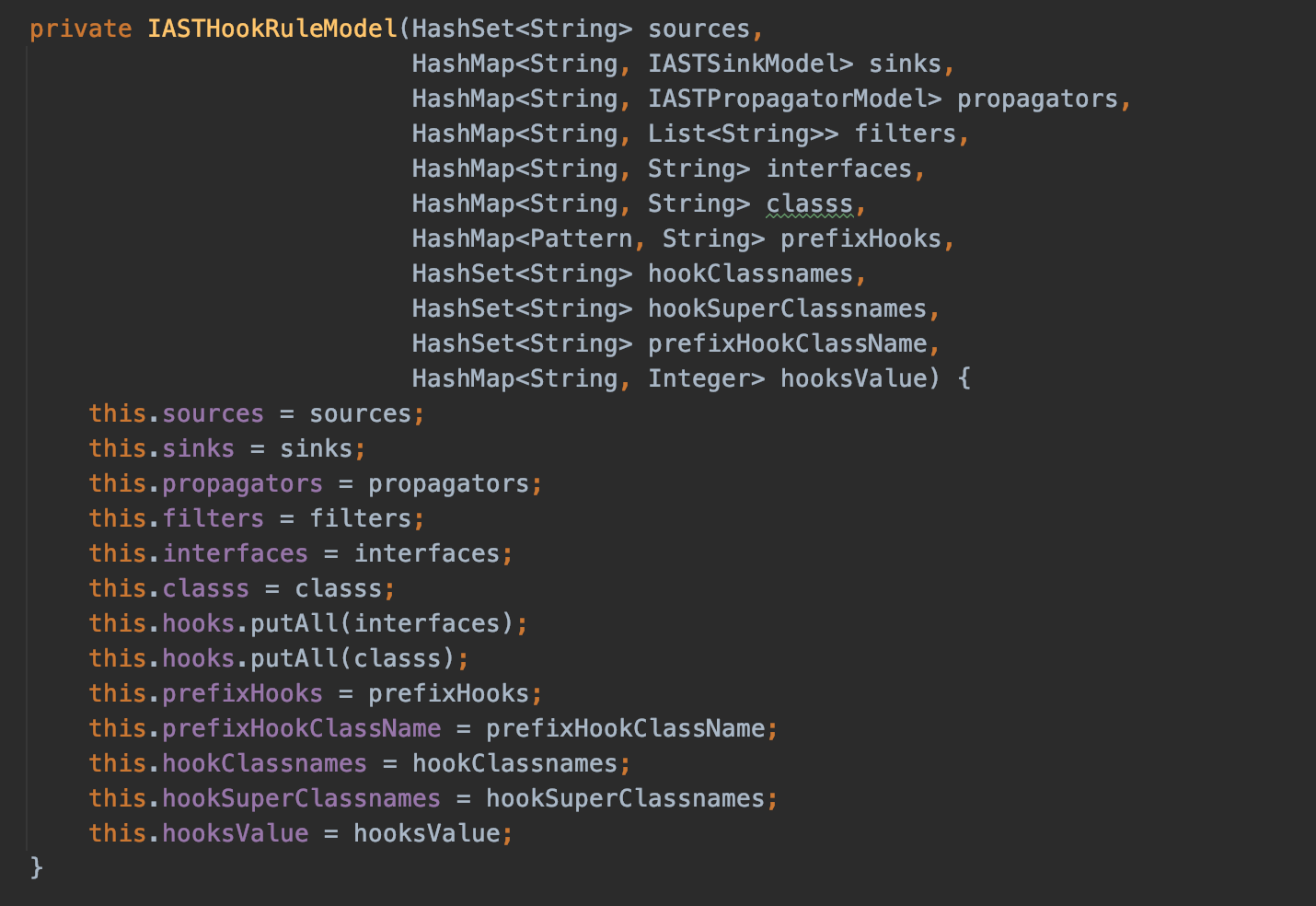Click the purple 'filters' field in this.filters

coord(213,518)
